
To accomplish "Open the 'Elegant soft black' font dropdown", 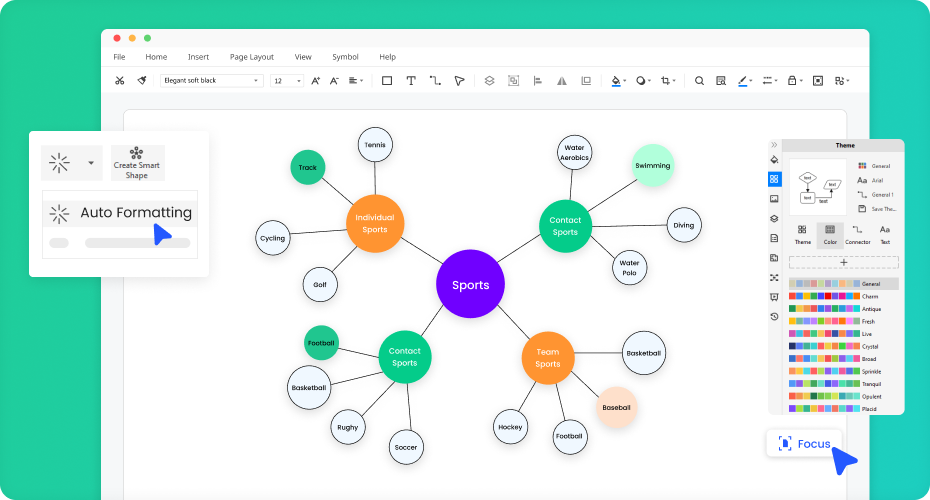I will coord(211,81).
